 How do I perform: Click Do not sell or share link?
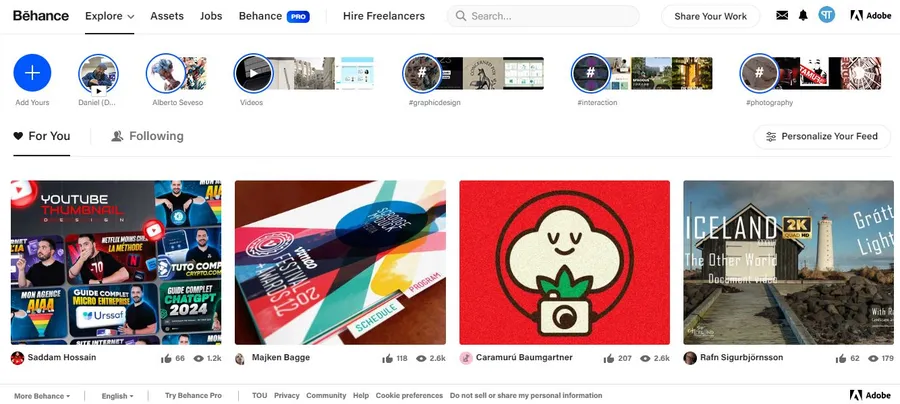click(x=526, y=395)
